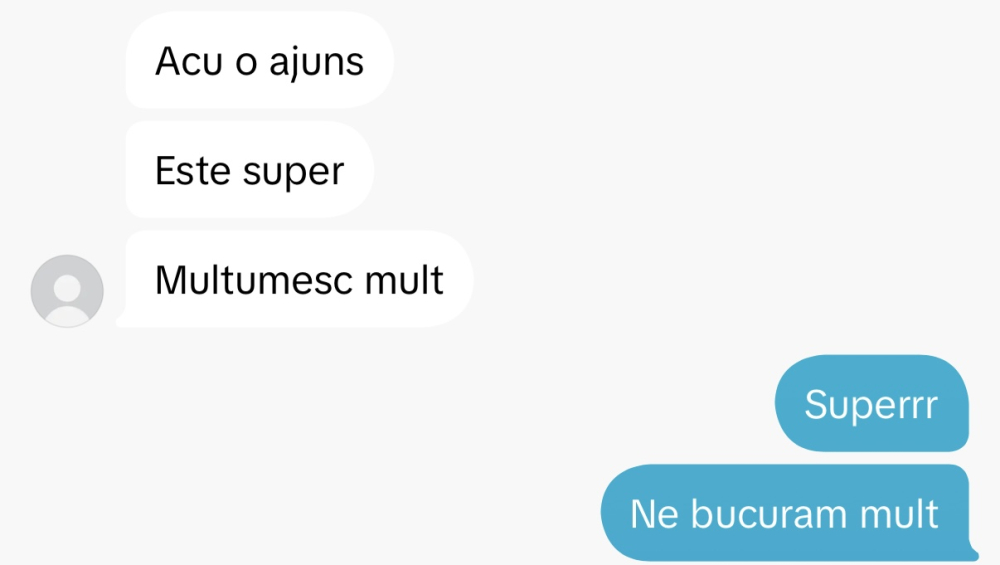This screenshot has width=1000, height=565.
Task: Click the word 'super' in white bubble
Action: (293, 174)
